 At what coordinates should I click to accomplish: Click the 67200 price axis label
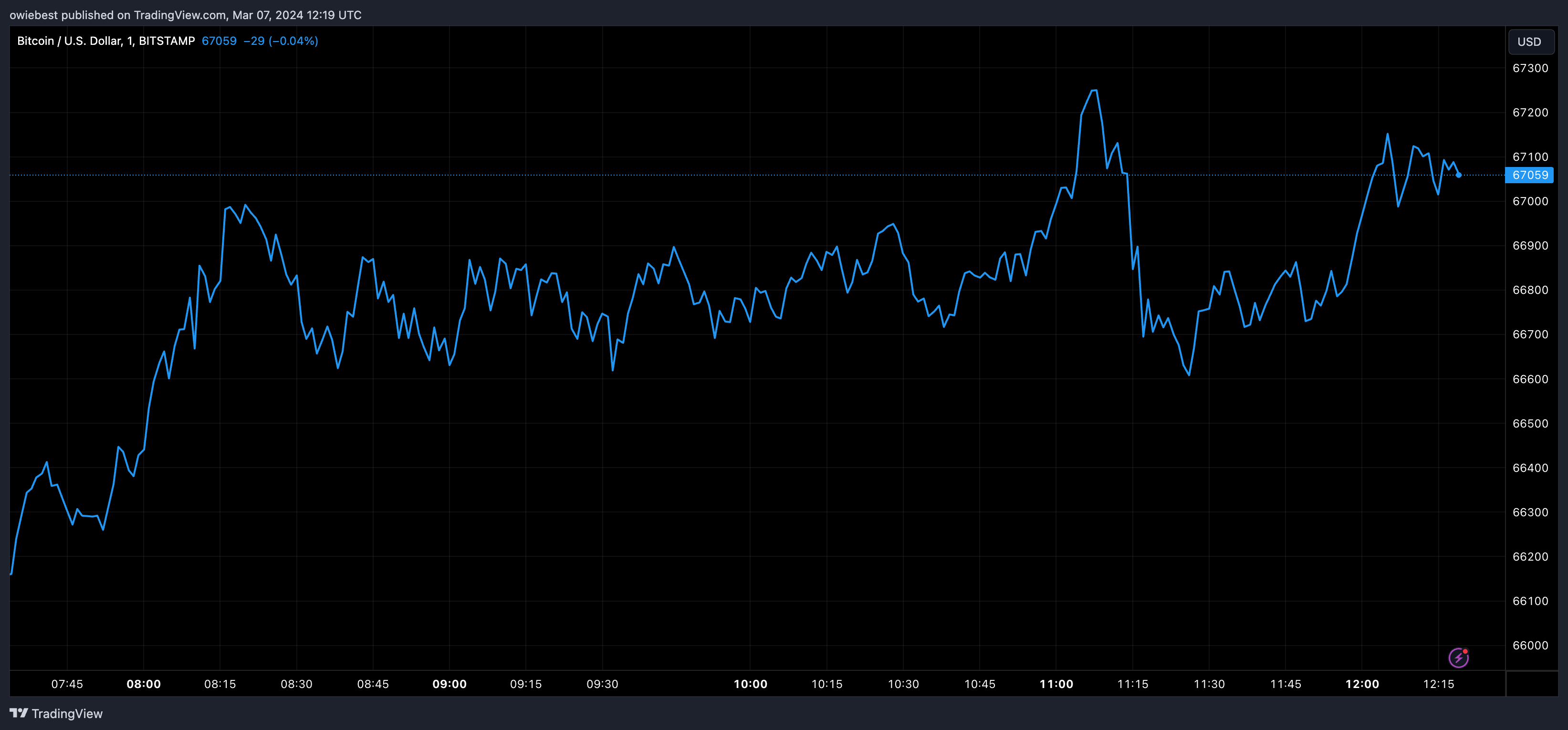point(1530,113)
